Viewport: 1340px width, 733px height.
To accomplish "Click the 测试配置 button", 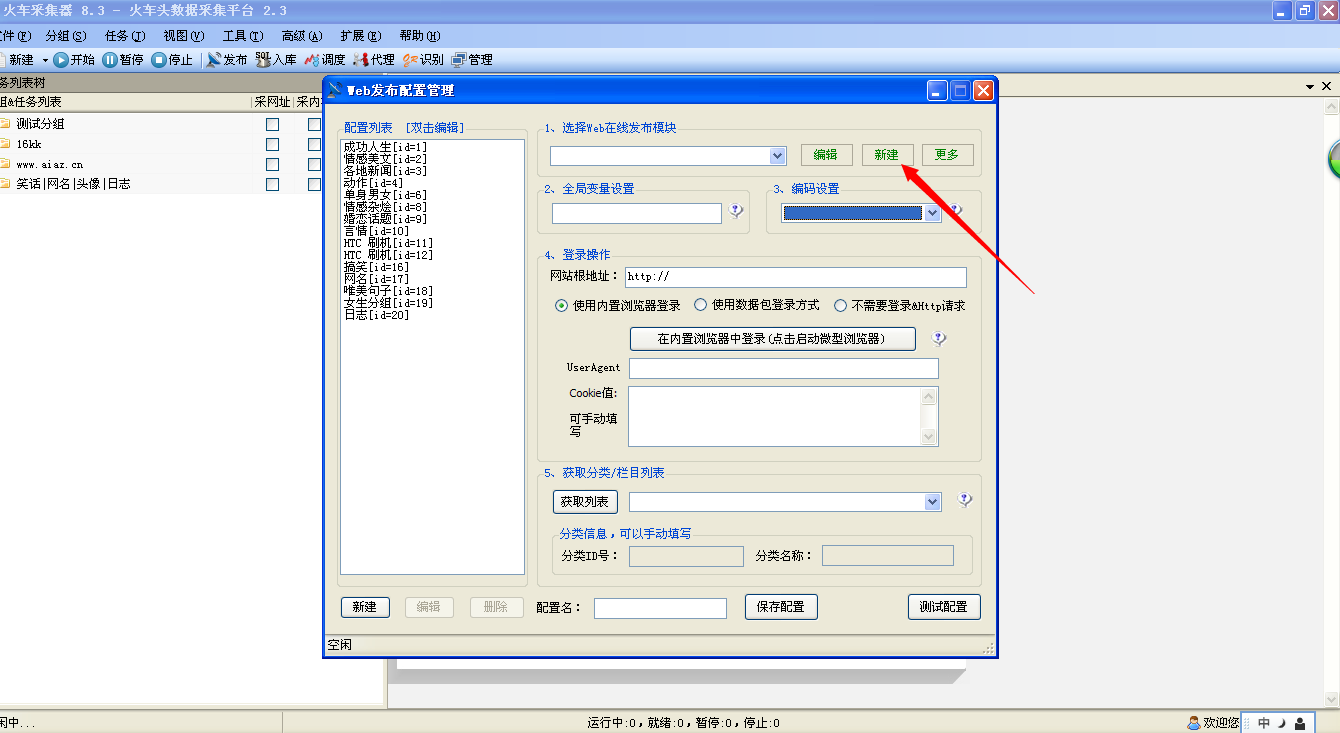I will point(944,607).
